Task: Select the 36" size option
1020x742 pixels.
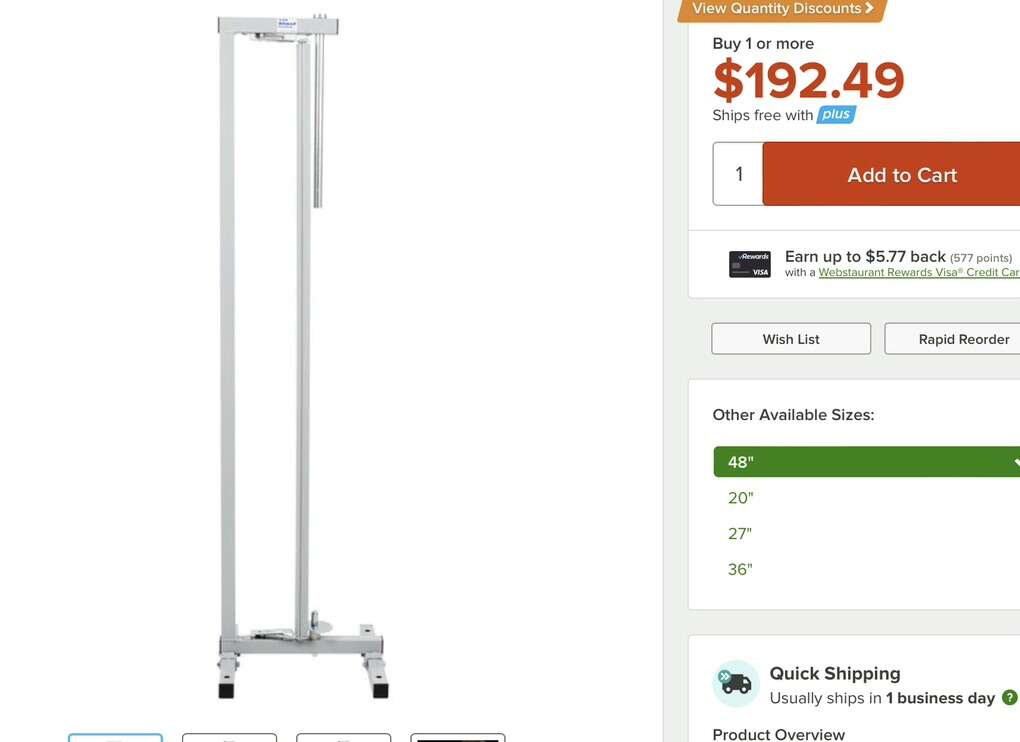Action: 740,569
